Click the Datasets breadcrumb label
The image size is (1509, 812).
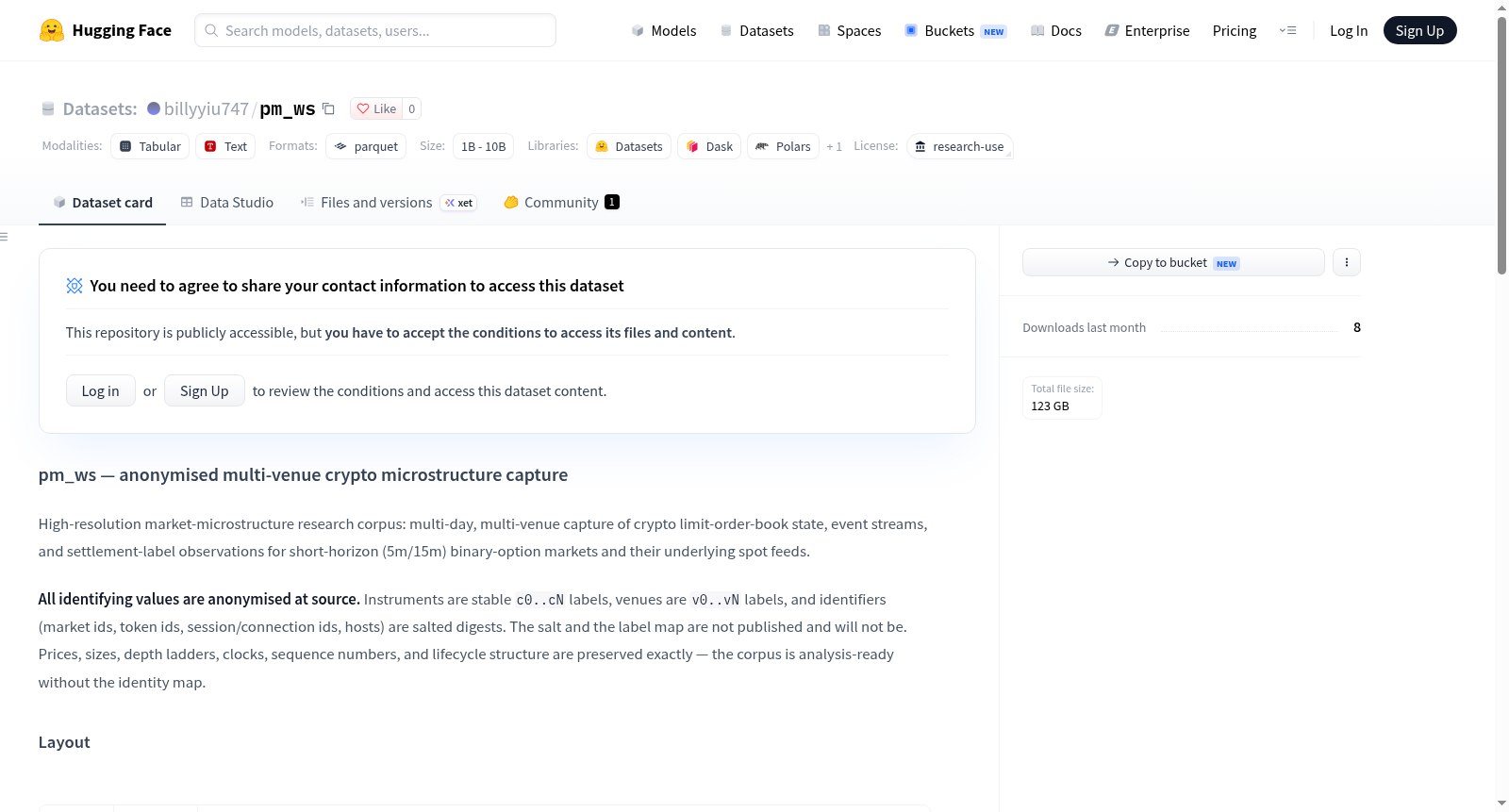(100, 108)
